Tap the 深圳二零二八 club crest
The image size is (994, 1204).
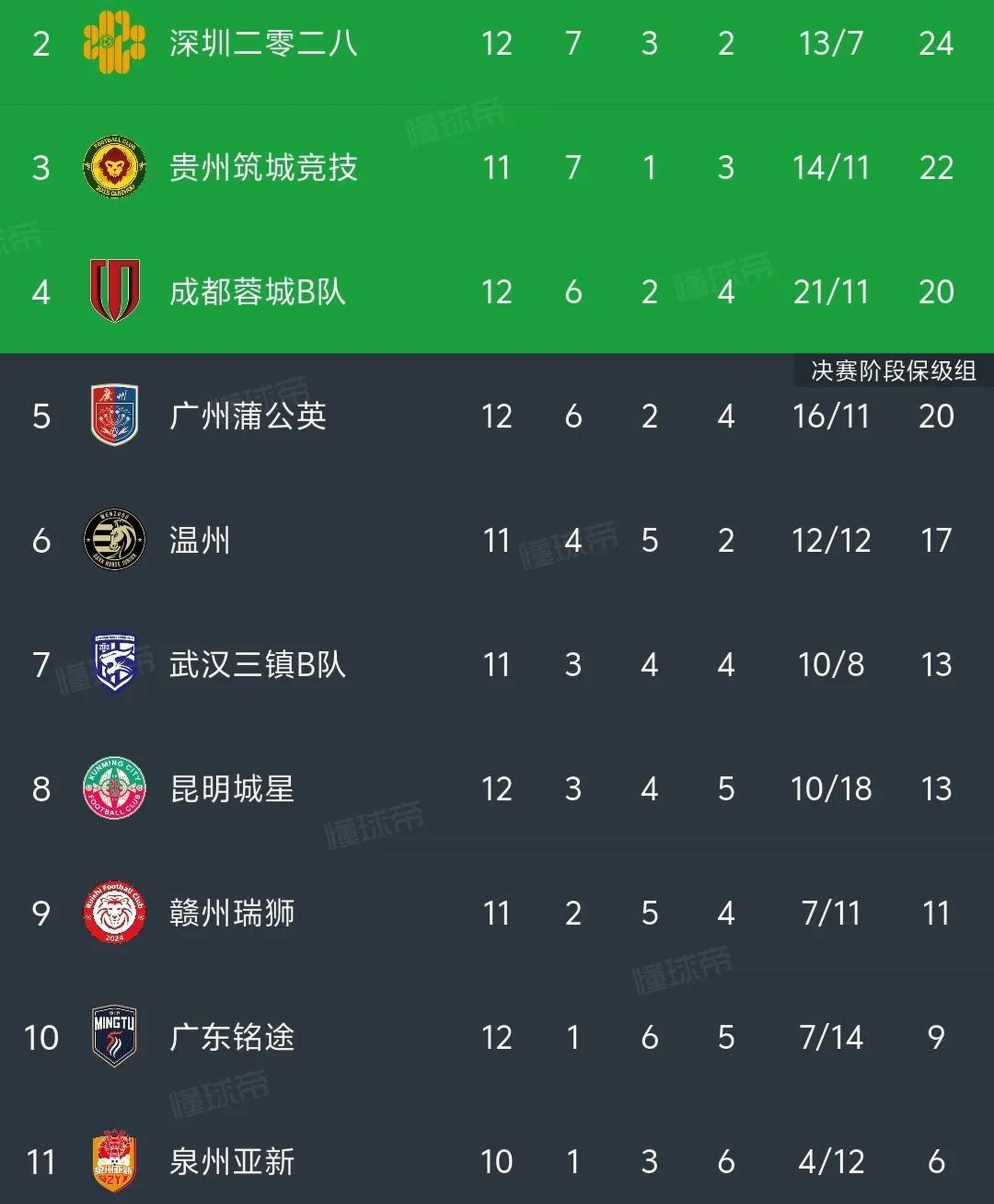coord(114,43)
